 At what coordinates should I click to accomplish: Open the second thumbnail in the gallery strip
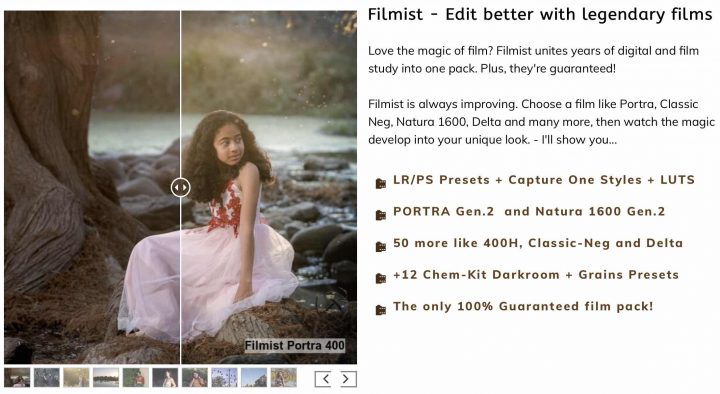coord(47,377)
